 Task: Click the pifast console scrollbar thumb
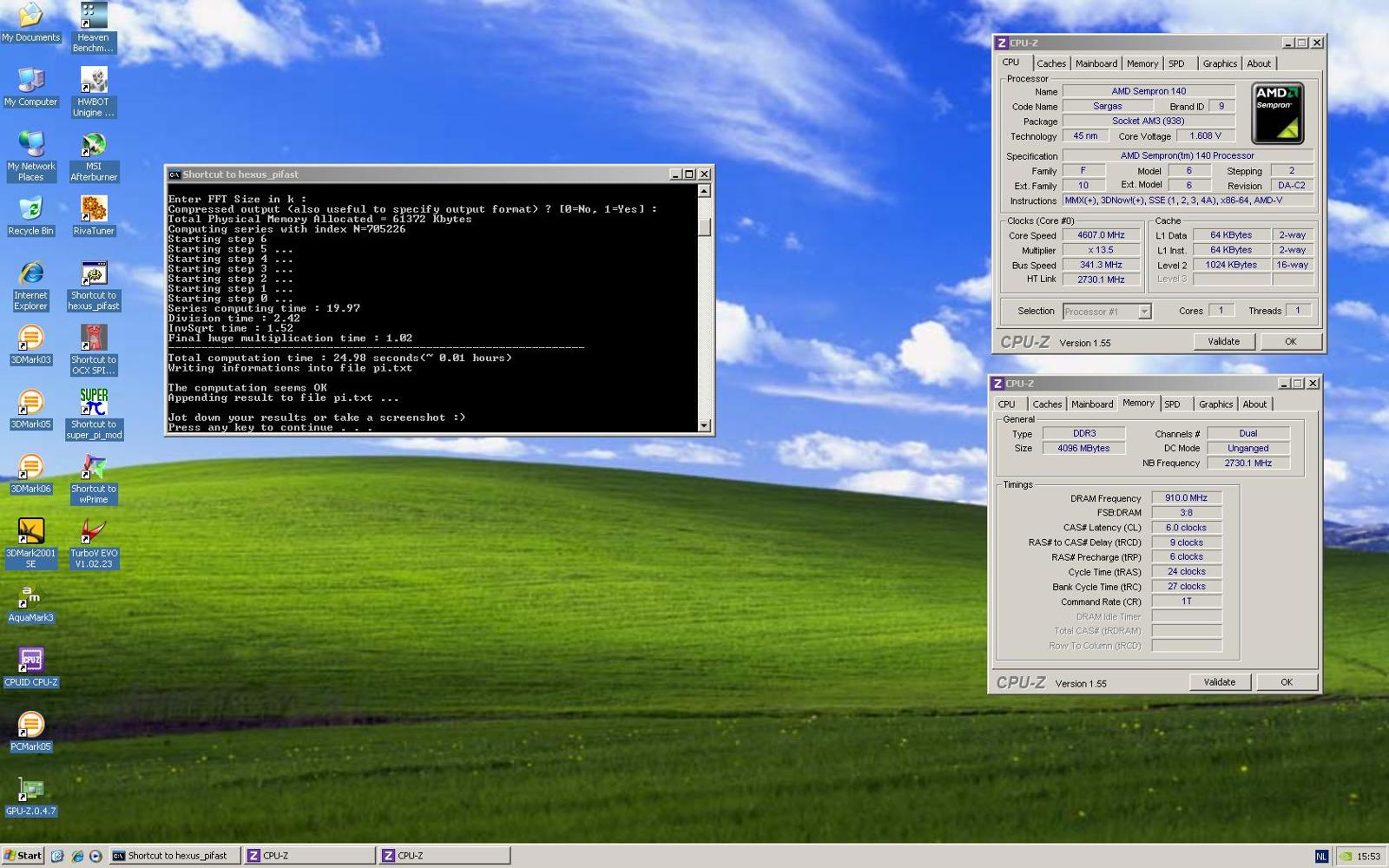pos(704,227)
